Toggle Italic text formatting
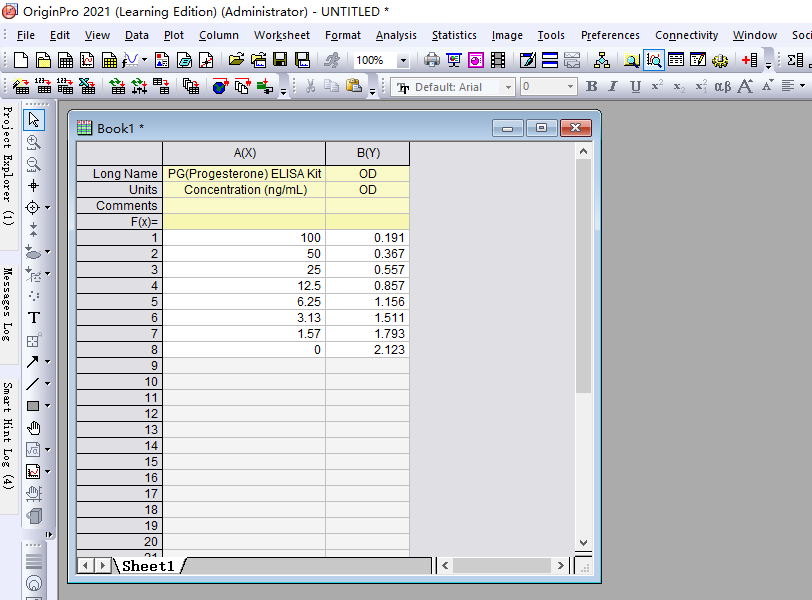The width and height of the screenshot is (812, 600). coord(613,87)
